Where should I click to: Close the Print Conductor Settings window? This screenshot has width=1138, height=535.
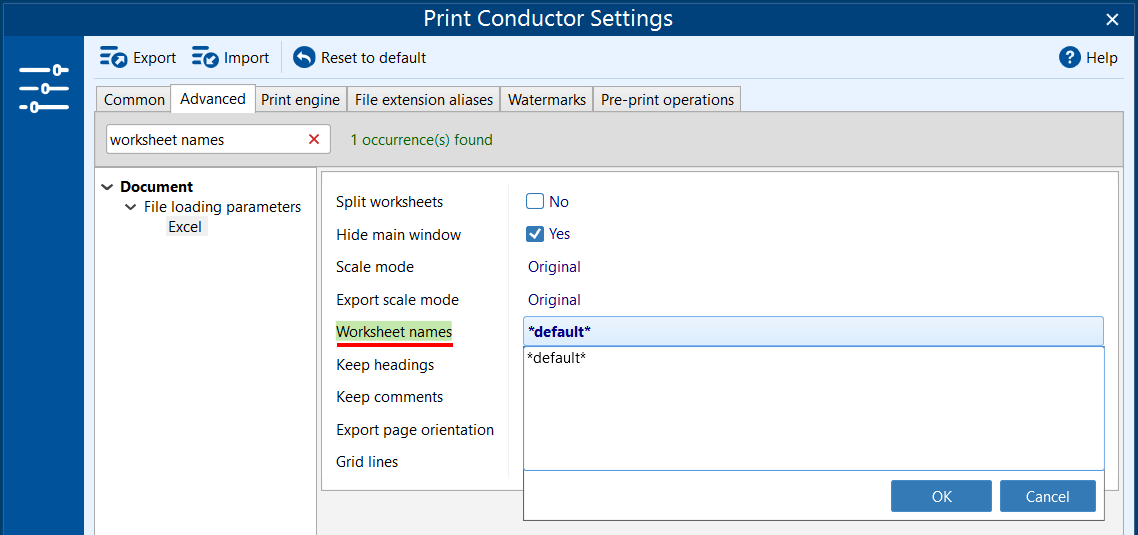click(x=1112, y=19)
